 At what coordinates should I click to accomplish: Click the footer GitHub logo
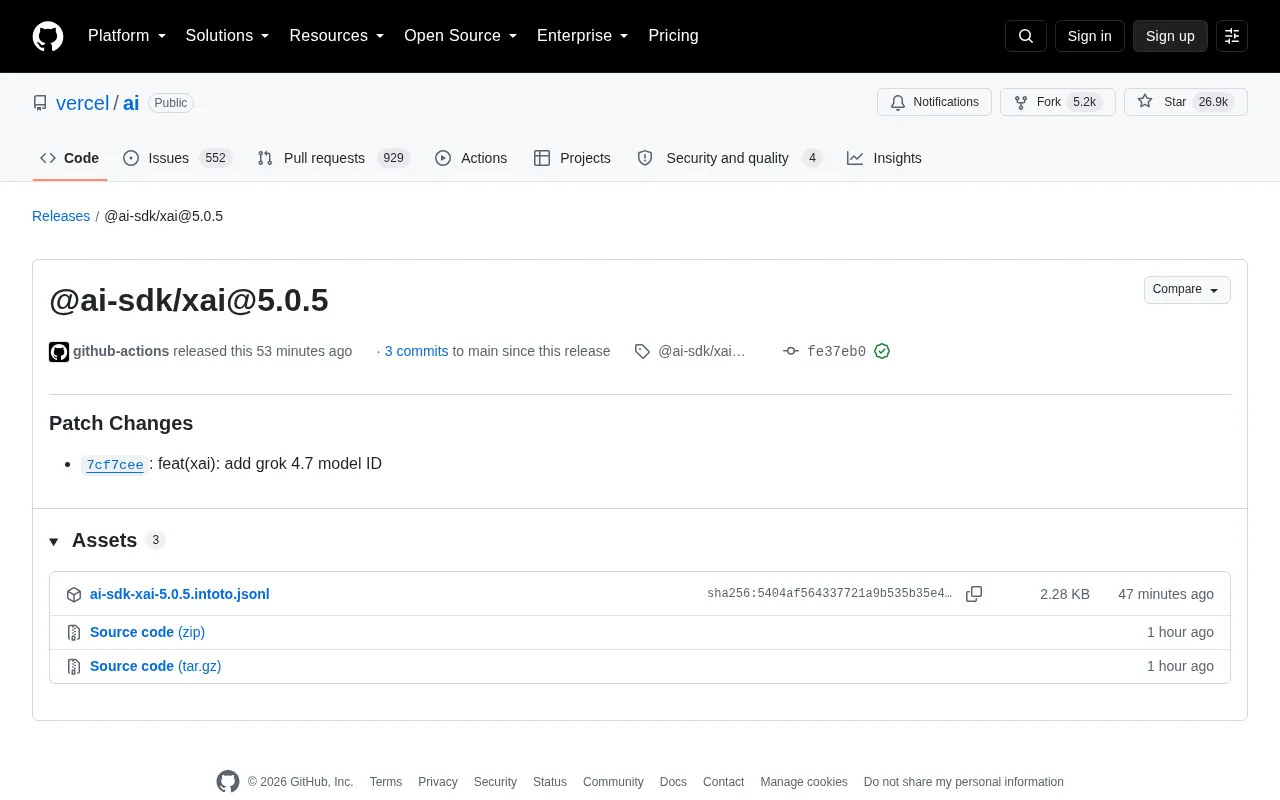click(228, 782)
